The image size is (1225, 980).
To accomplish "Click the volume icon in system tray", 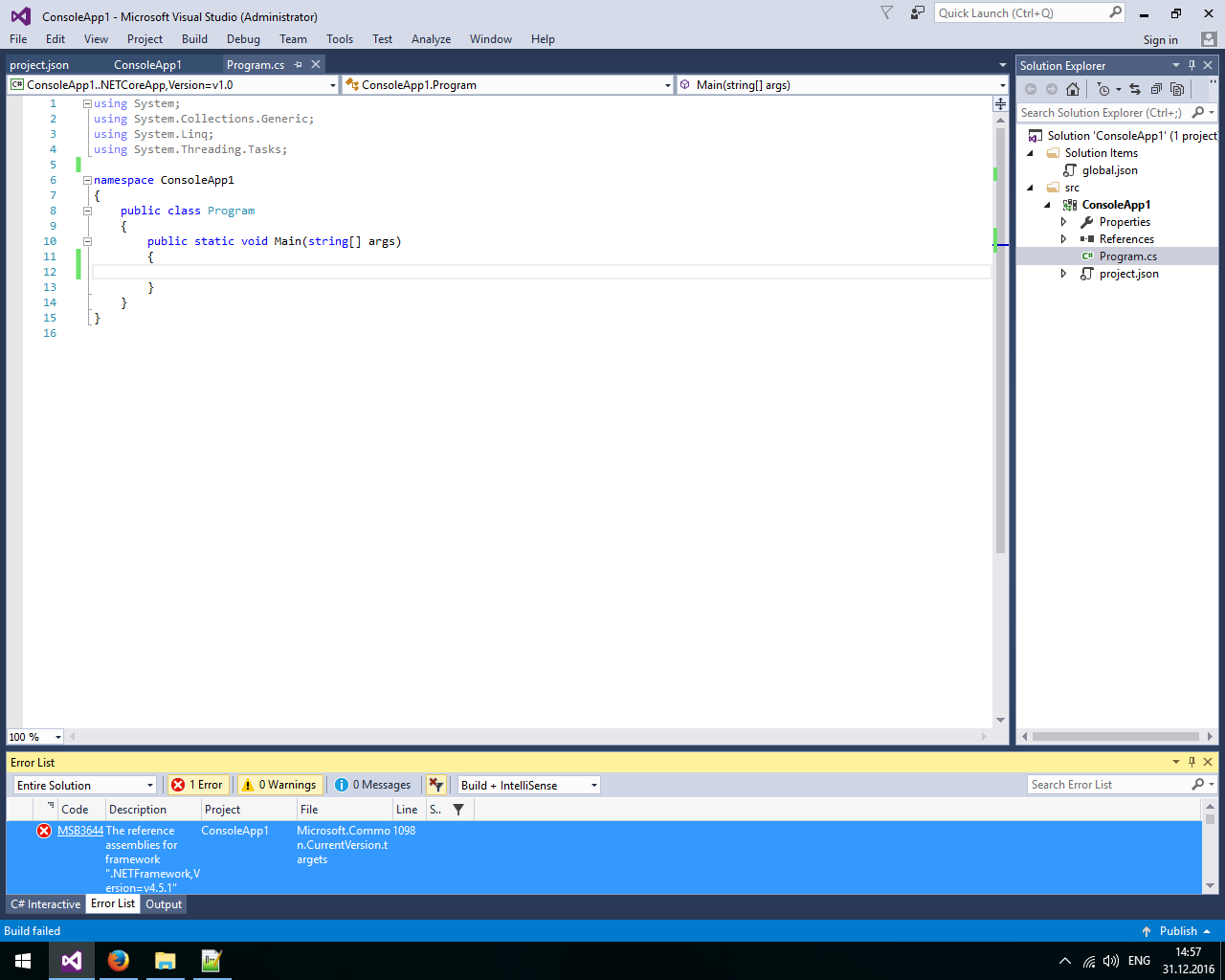I will point(1111,961).
